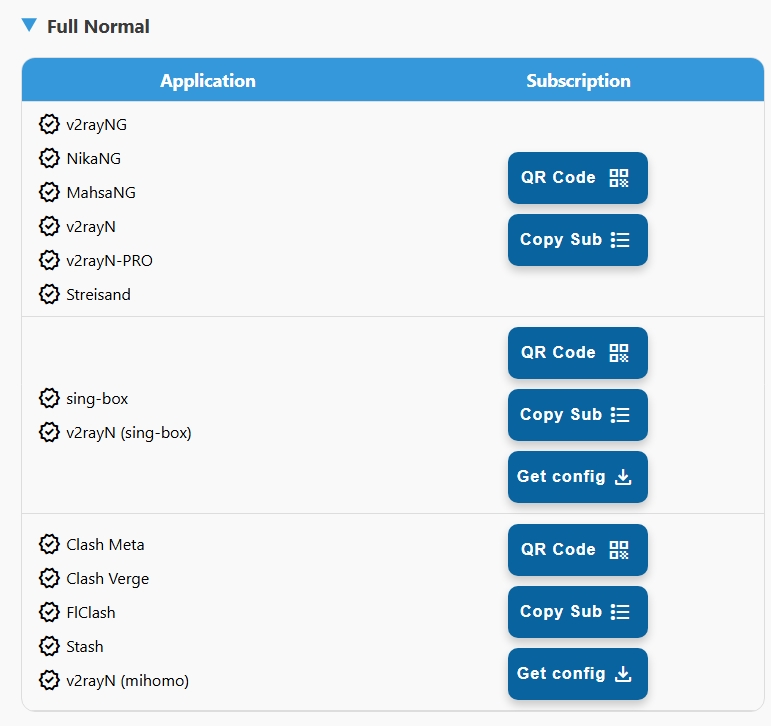Click verified badge icon beside NikaNG
The image size is (771, 726).
tap(49, 158)
